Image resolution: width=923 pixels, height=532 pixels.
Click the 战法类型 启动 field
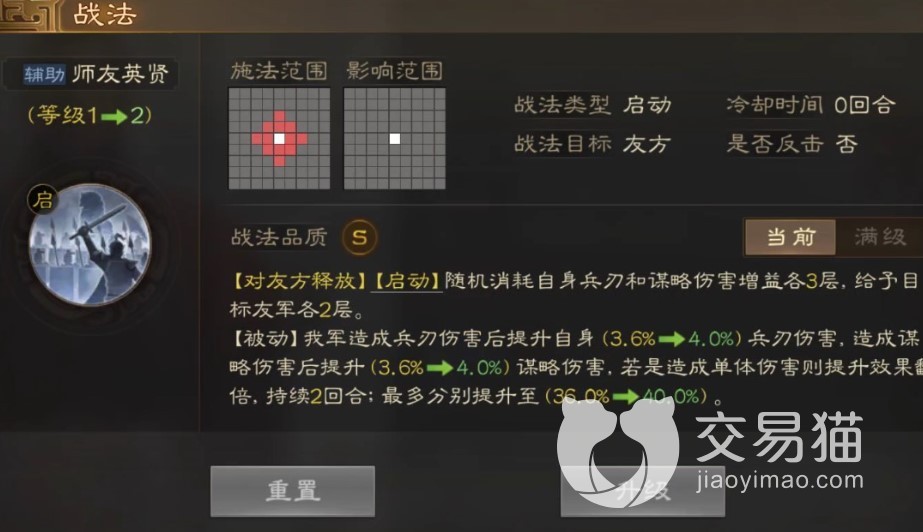[x=593, y=105]
